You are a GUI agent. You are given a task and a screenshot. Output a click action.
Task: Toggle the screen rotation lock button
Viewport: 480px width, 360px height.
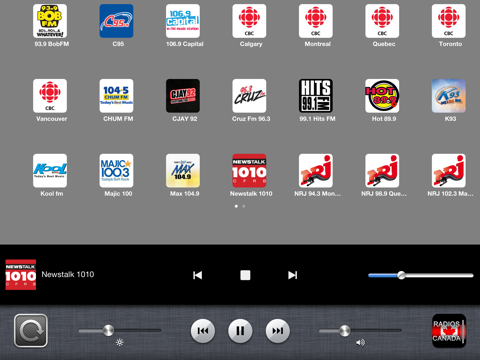(x=31, y=331)
